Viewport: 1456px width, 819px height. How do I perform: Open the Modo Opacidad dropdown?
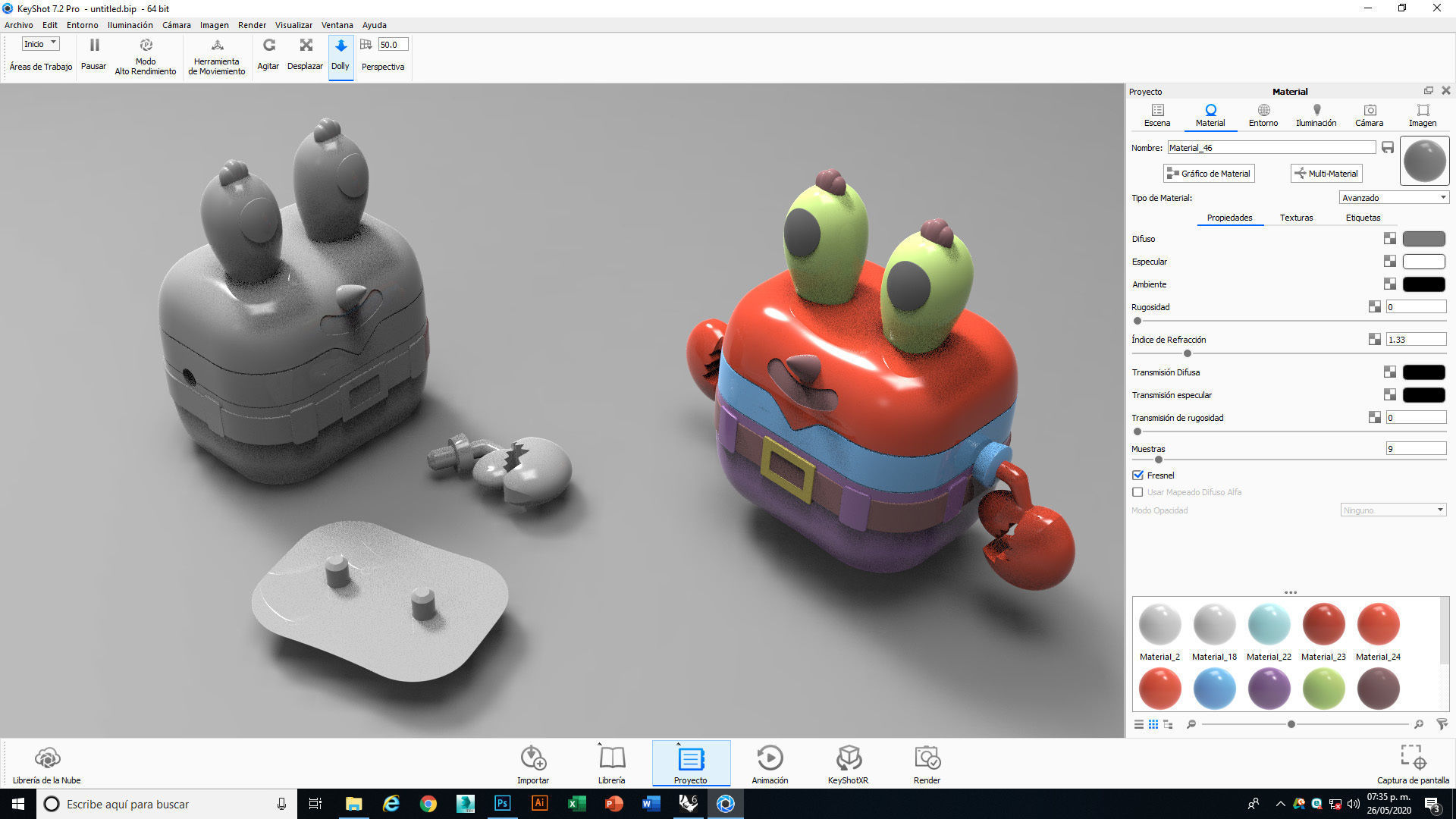click(x=1394, y=510)
